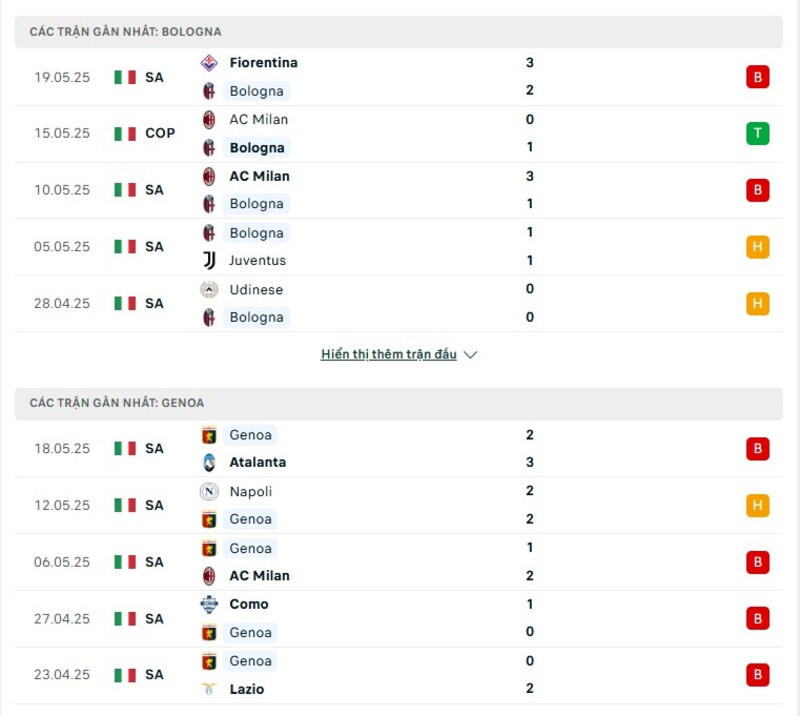Click the Udinese club crest icon
This screenshot has width=800, height=716.
pyautogui.click(x=209, y=289)
